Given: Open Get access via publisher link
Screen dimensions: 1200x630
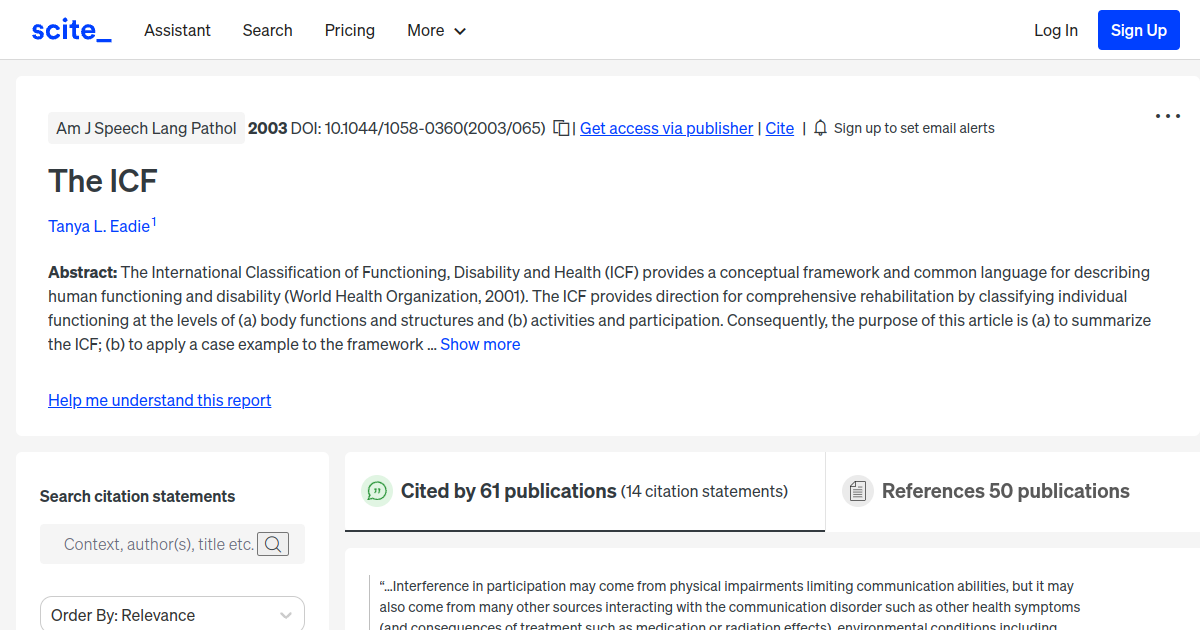Looking at the screenshot, I should 666,128.
